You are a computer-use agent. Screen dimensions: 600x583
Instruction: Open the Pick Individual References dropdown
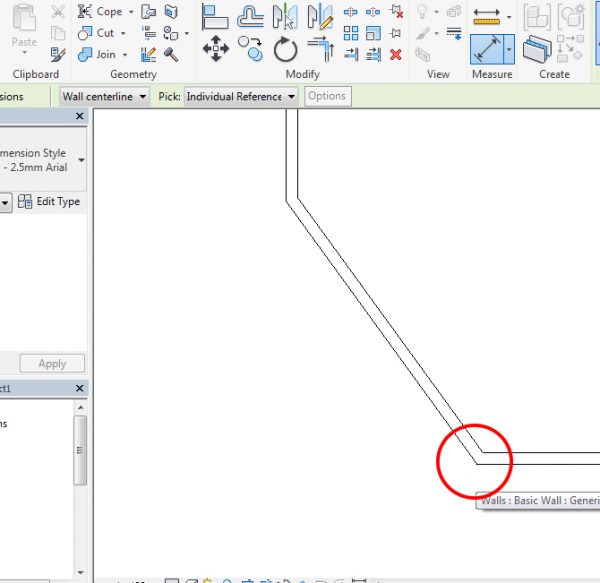(x=241, y=96)
